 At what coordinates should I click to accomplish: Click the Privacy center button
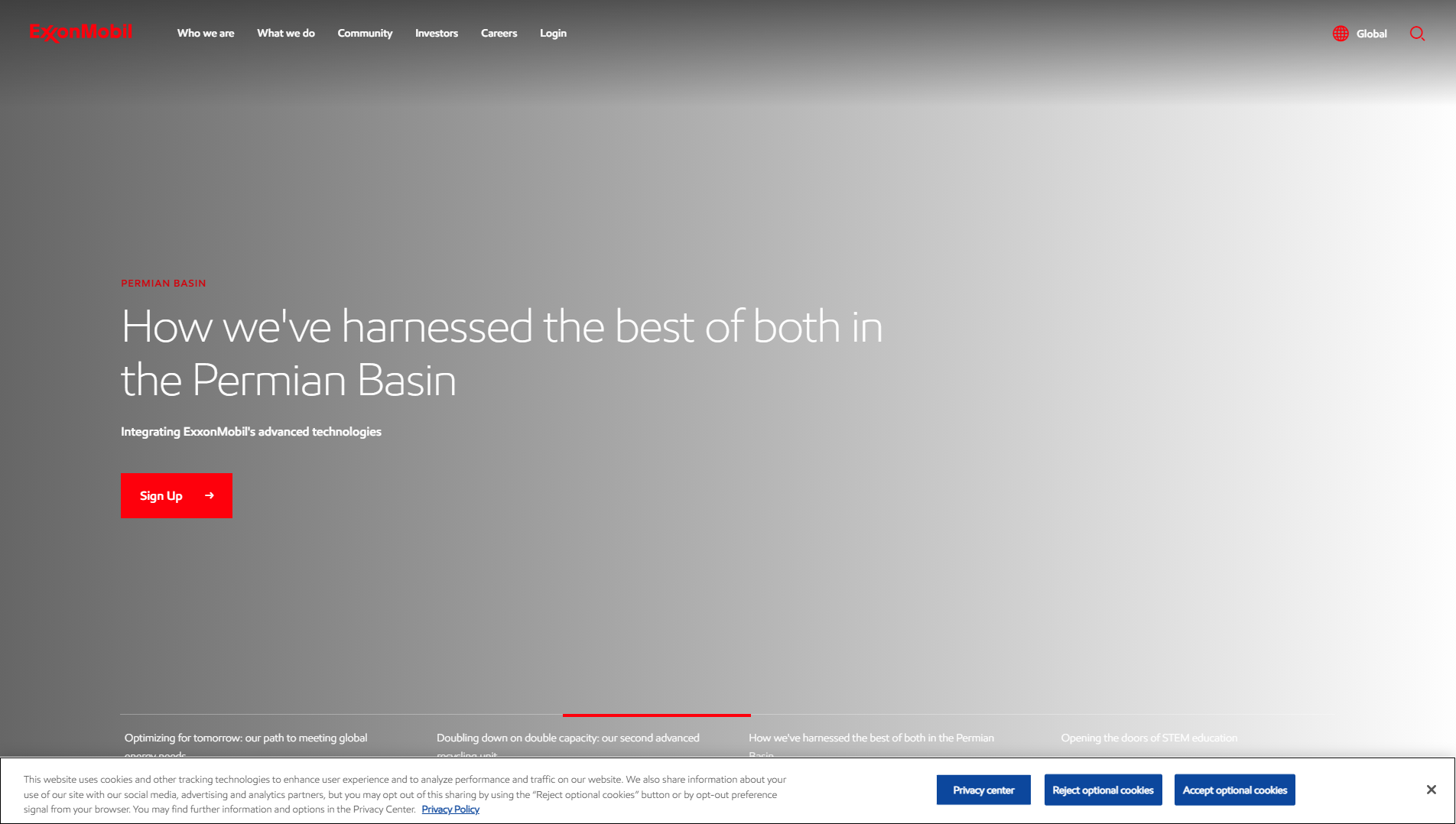click(x=983, y=790)
